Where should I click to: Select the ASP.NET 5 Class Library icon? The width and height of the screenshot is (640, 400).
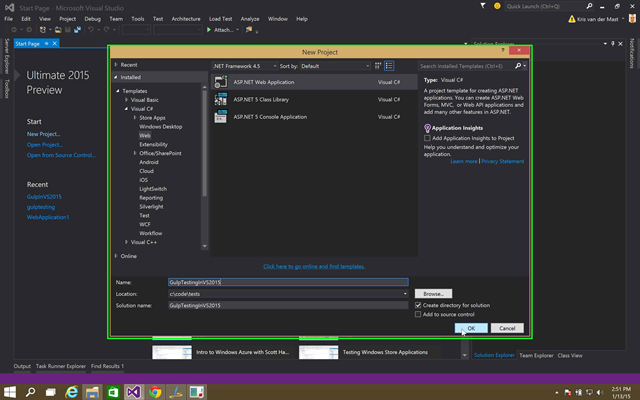[x=222, y=99]
